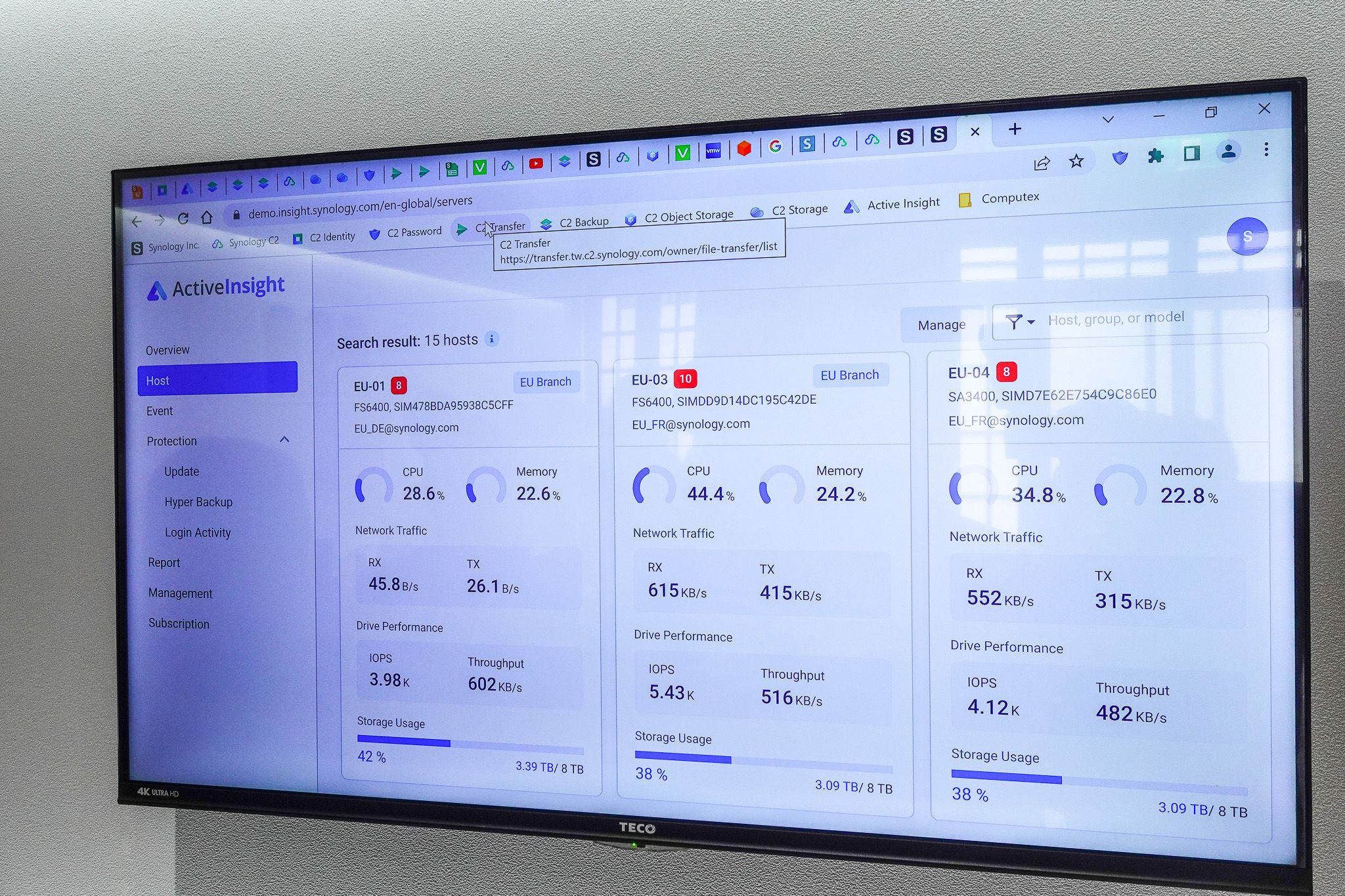Screen dimensions: 1345x896
Task: Open C2 Backup tab
Action: pyautogui.click(x=582, y=221)
